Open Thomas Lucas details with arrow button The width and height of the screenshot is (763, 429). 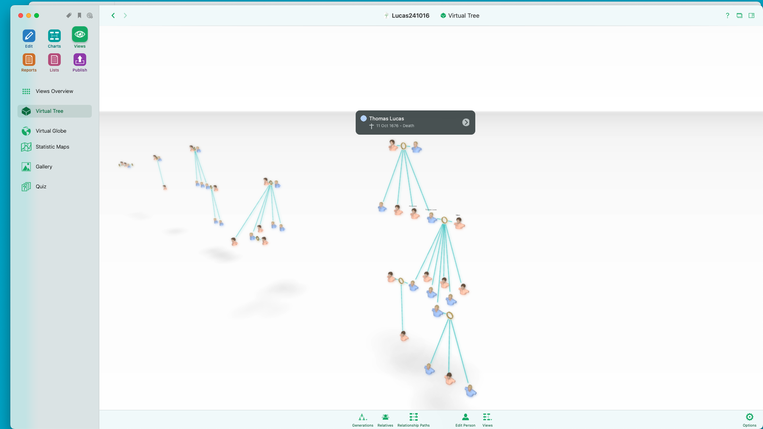[x=466, y=123]
